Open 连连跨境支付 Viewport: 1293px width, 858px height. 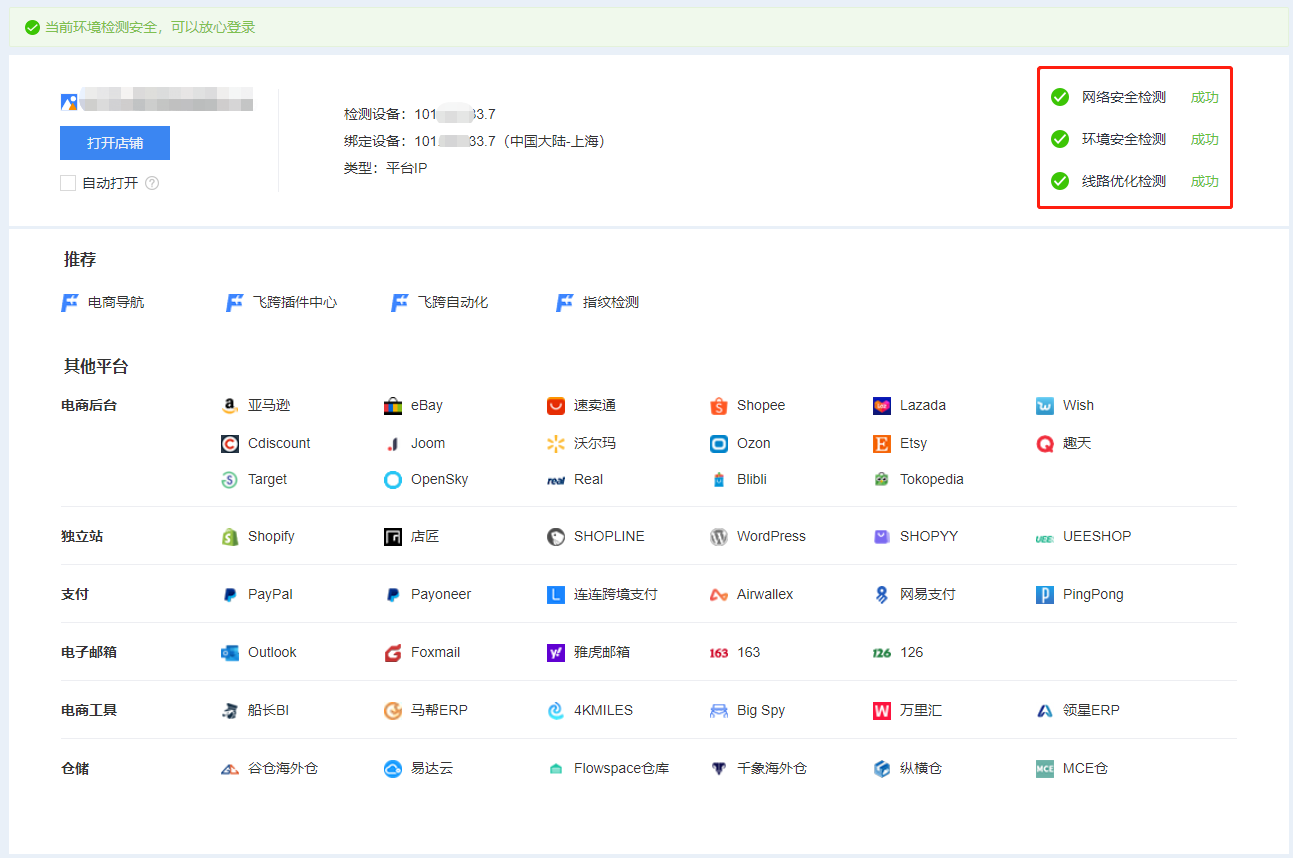602,594
